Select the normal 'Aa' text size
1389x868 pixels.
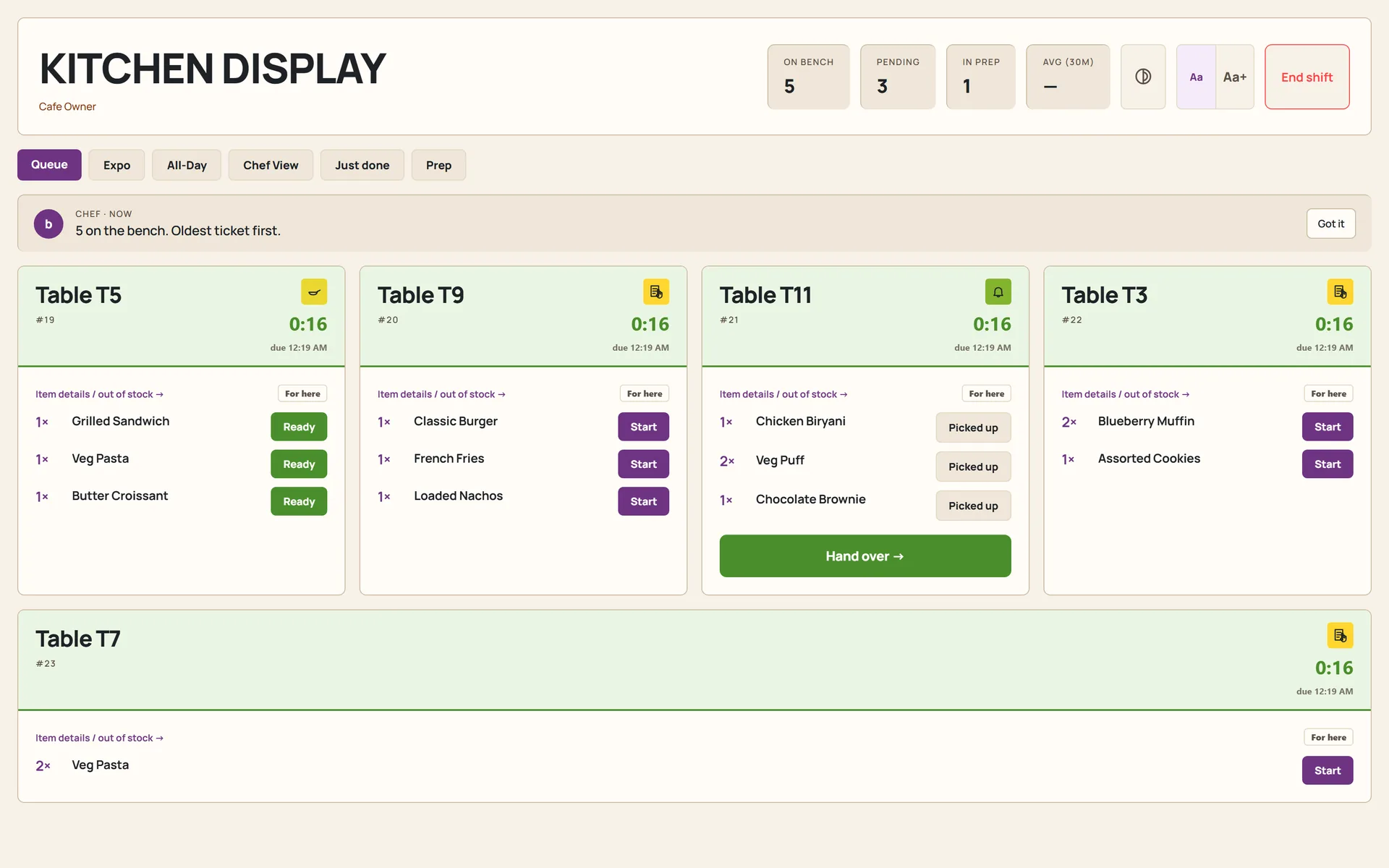pyautogui.click(x=1196, y=77)
